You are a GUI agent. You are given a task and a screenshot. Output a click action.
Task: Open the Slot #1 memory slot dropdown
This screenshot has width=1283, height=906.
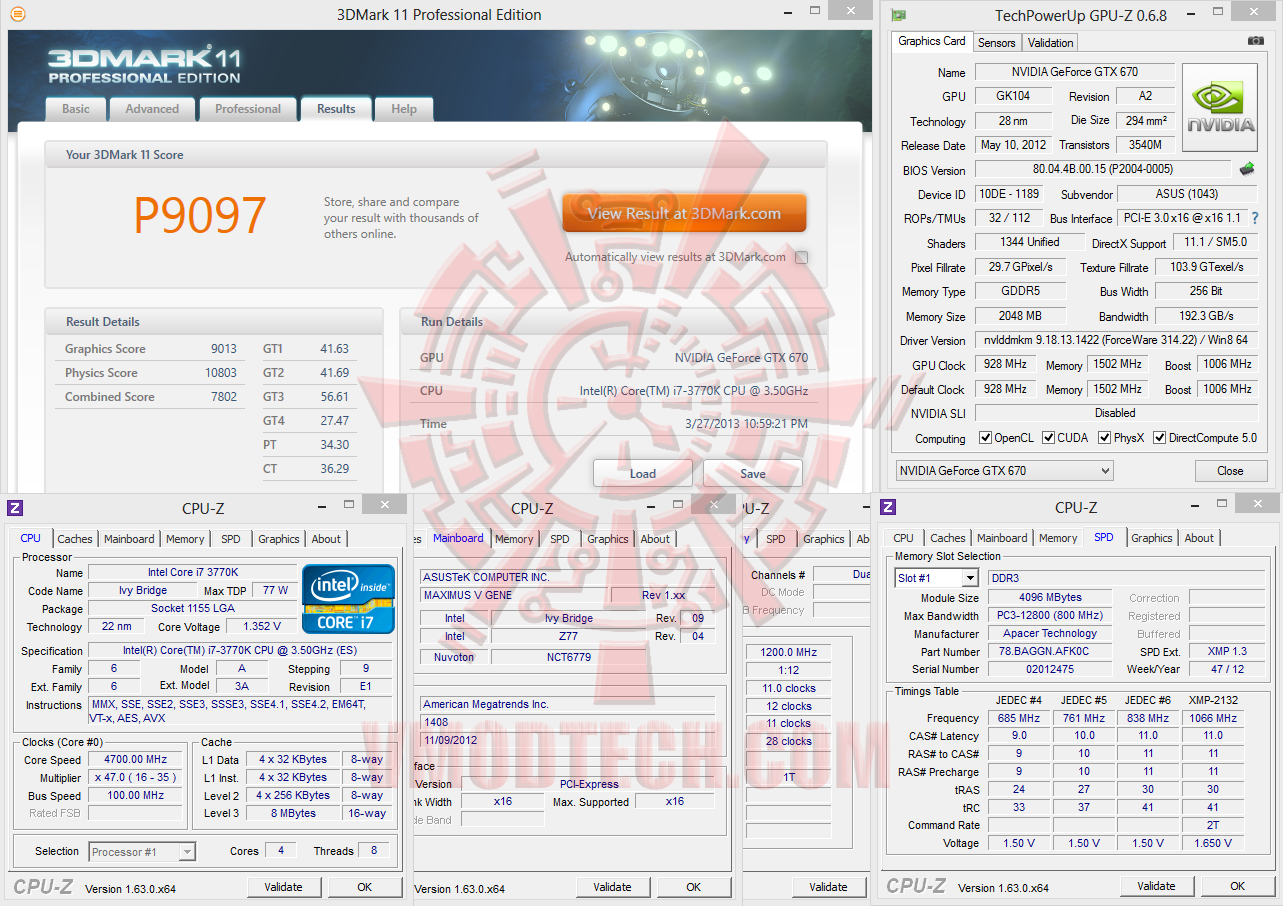tap(937, 578)
